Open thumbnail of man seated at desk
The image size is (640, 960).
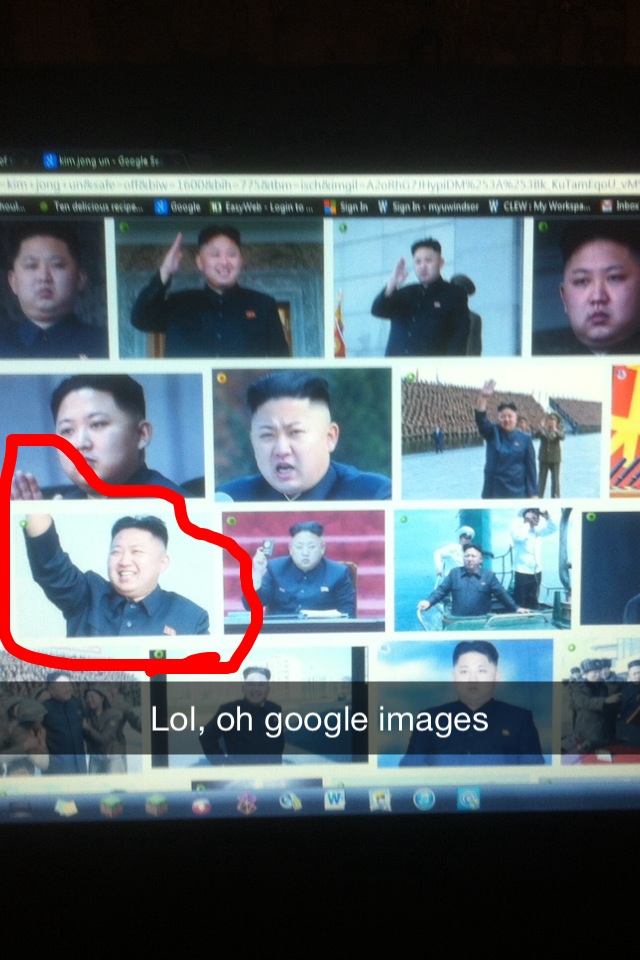tap(303, 570)
